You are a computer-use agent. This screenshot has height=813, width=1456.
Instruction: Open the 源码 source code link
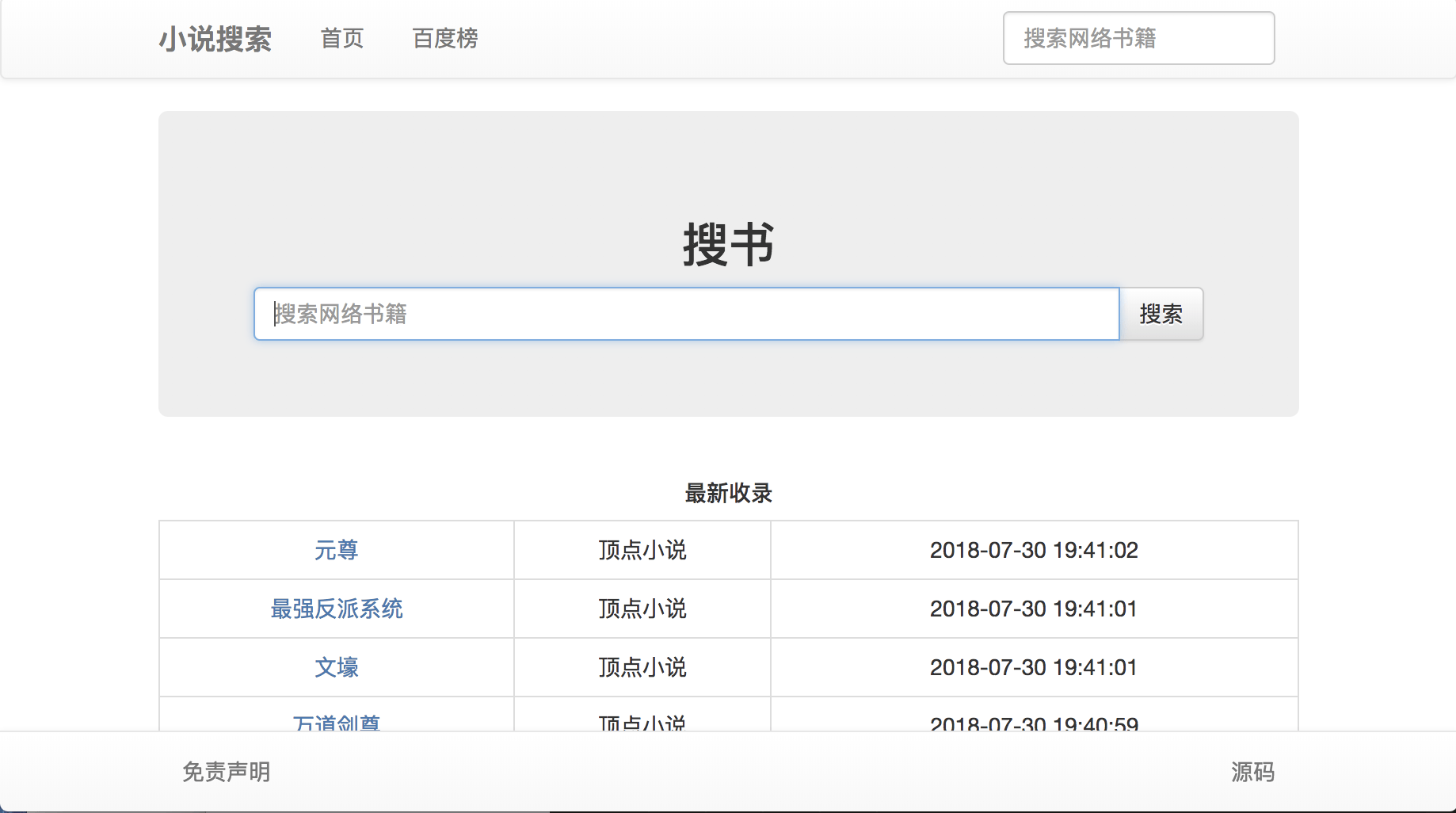1252,771
